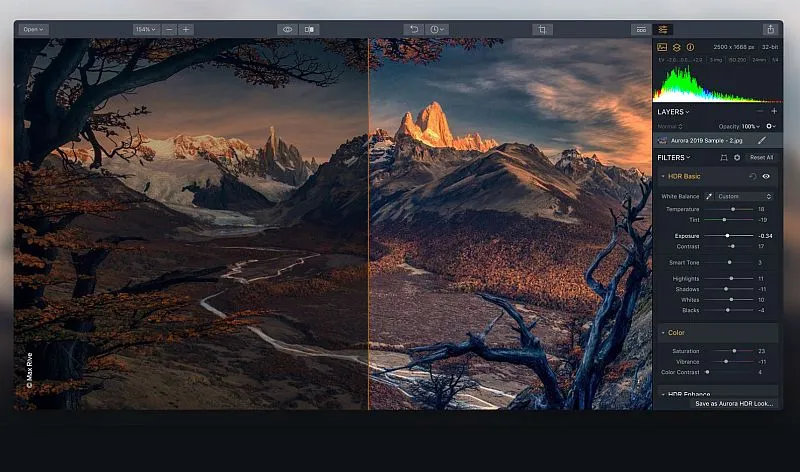Image resolution: width=800 pixels, height=472 pixels.
Task: Open the histogram view icon
Action: tap(662, 47)
